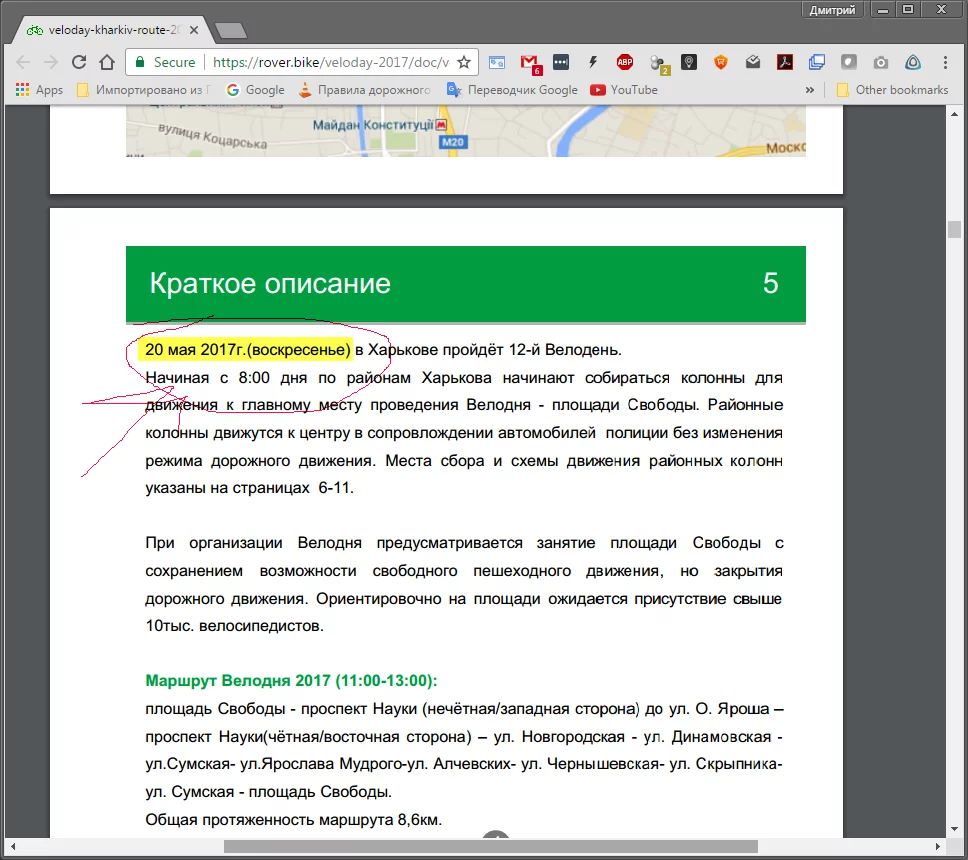Open the blue stacked windows extension
This screenshot has width=968, height=860.
pos(817,62)
